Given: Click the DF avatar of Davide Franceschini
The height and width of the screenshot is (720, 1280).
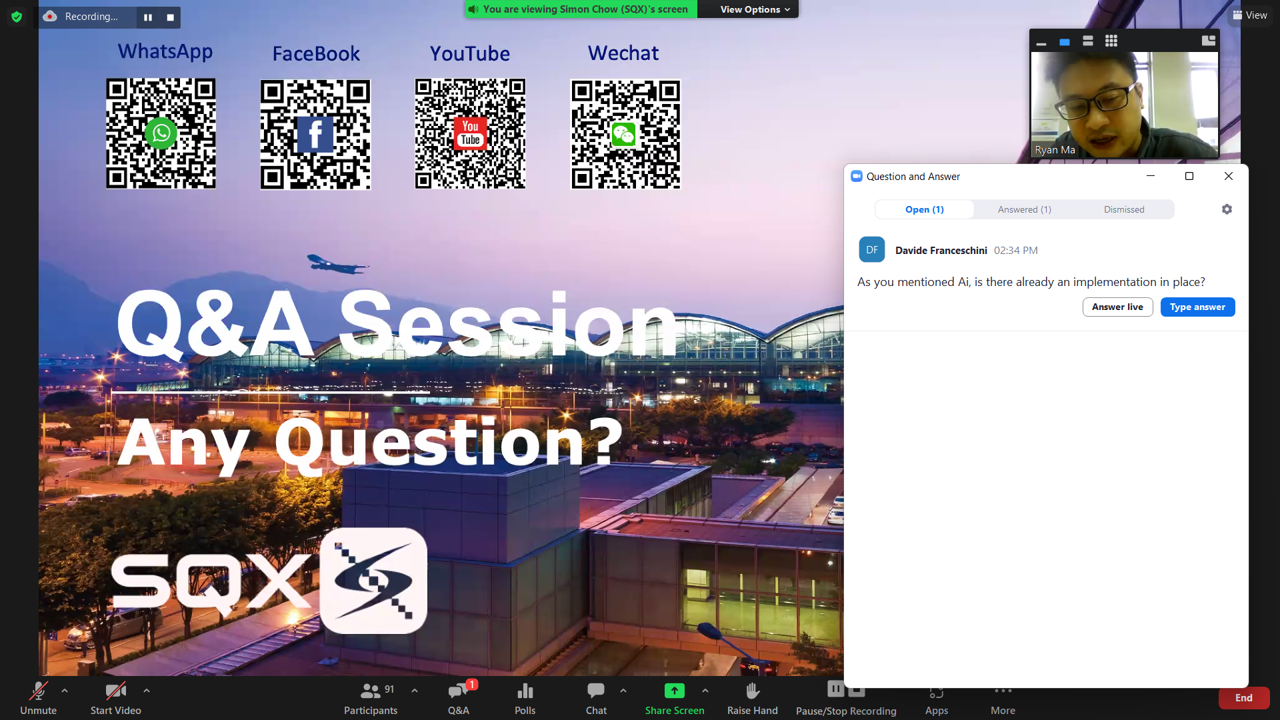Looking at the screenshot, I should coord(872,250).
